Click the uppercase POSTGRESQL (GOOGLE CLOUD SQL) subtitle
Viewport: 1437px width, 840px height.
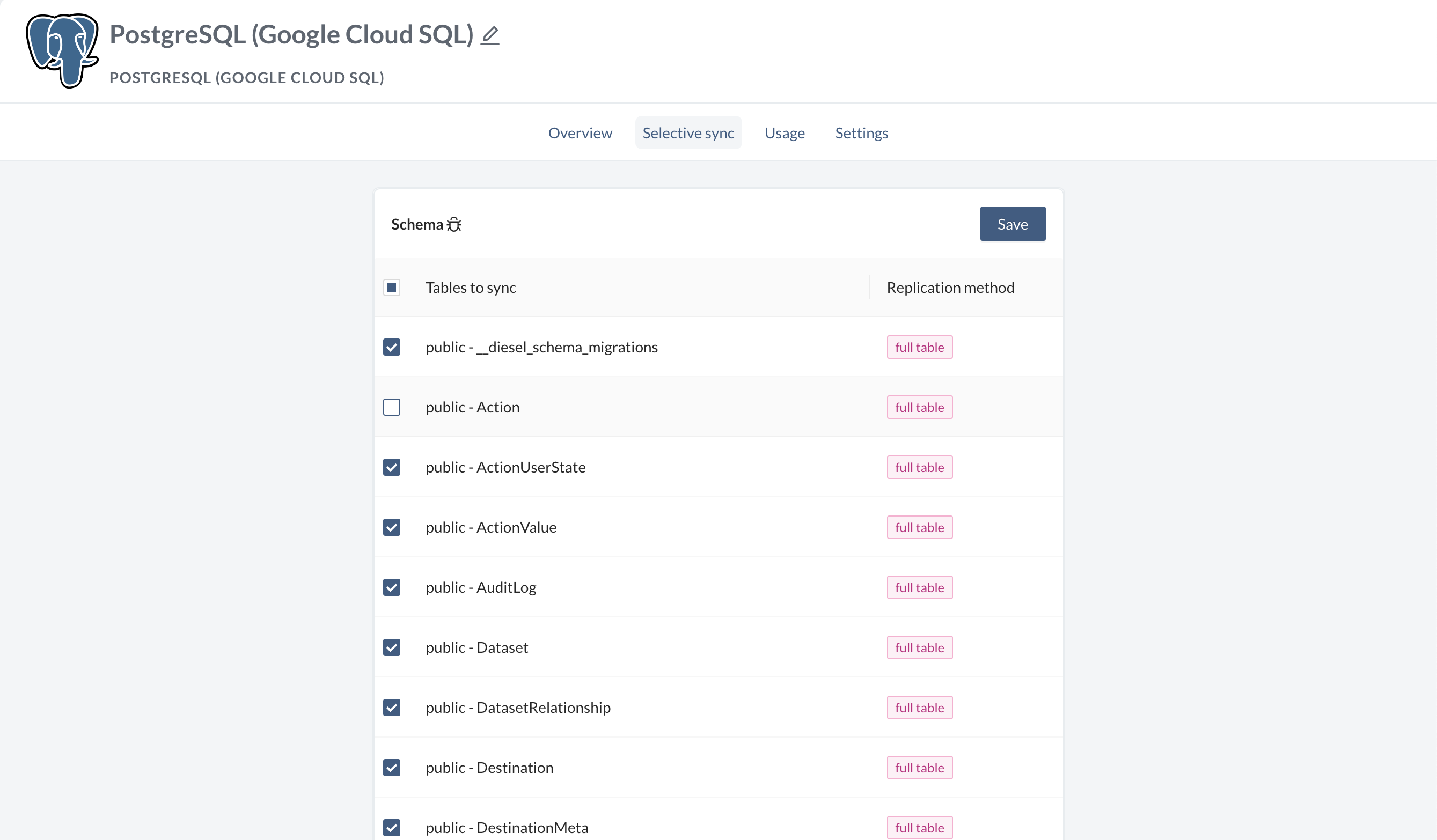pos(247,77)
